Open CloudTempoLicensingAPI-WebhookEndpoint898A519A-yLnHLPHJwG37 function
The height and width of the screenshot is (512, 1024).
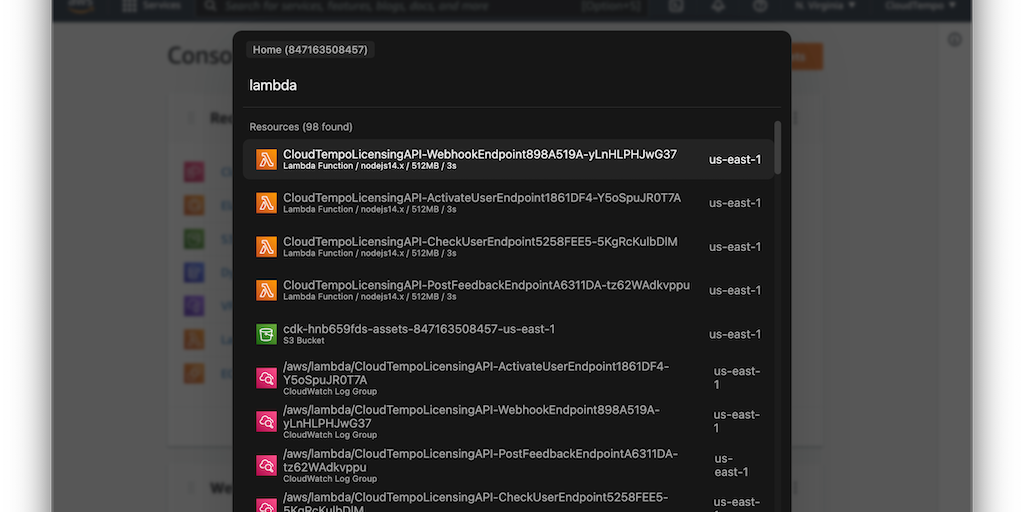[480, 155]
